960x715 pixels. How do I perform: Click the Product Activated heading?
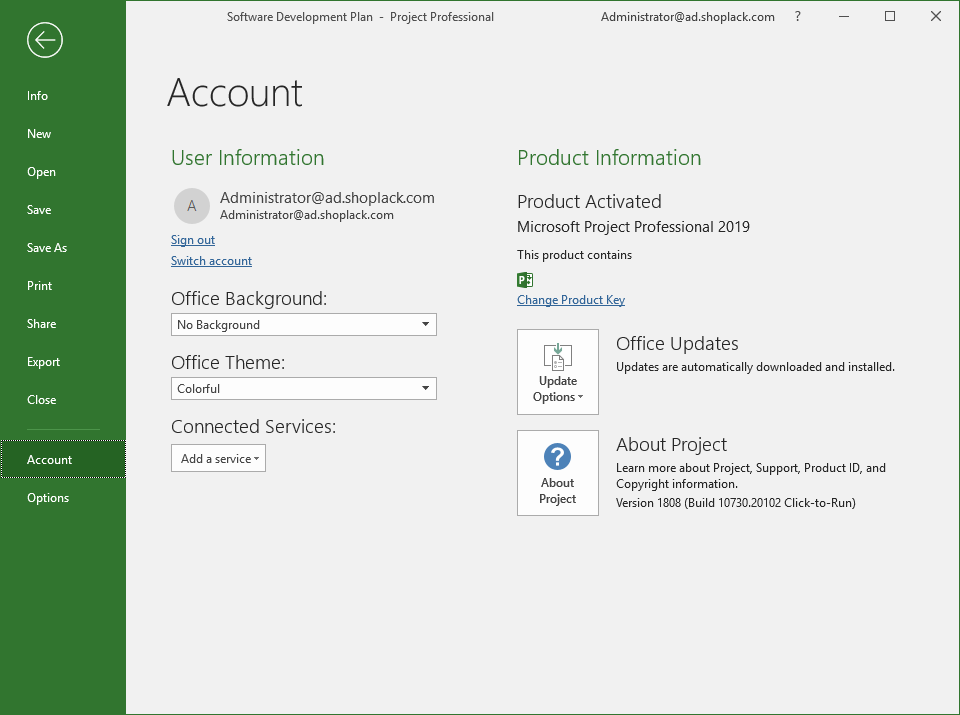[589, 201]
